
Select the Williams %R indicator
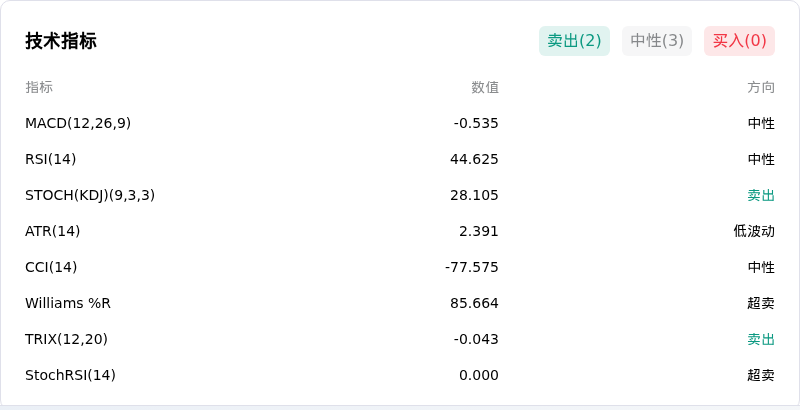[x=68, y=303]
